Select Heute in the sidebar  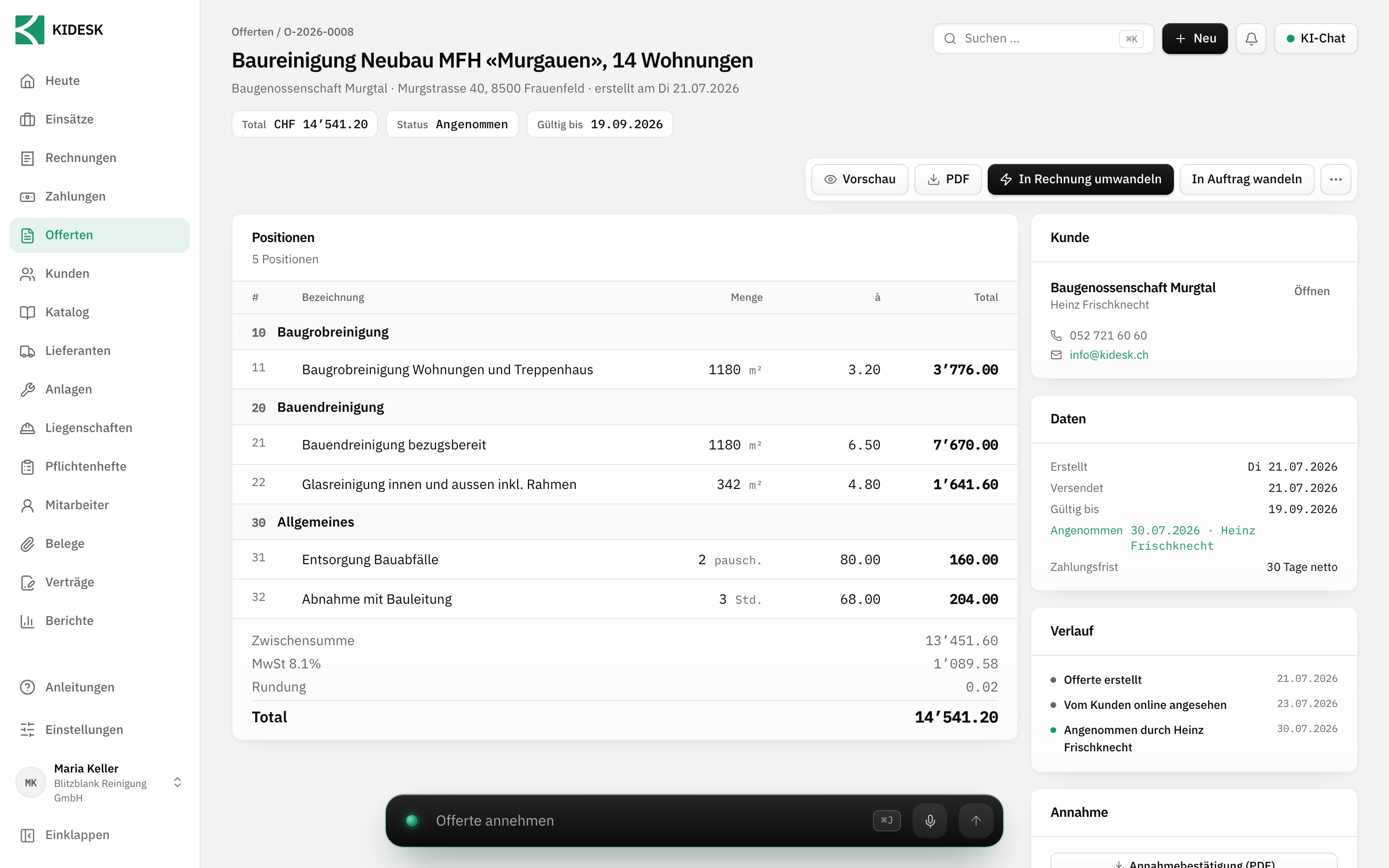click(100, 81)
